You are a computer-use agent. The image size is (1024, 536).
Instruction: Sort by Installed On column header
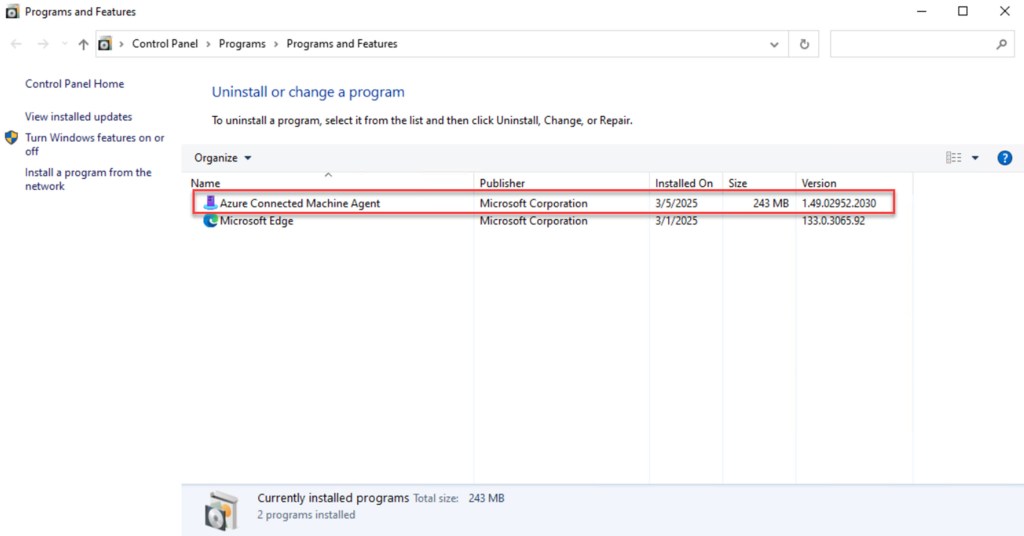684,183
